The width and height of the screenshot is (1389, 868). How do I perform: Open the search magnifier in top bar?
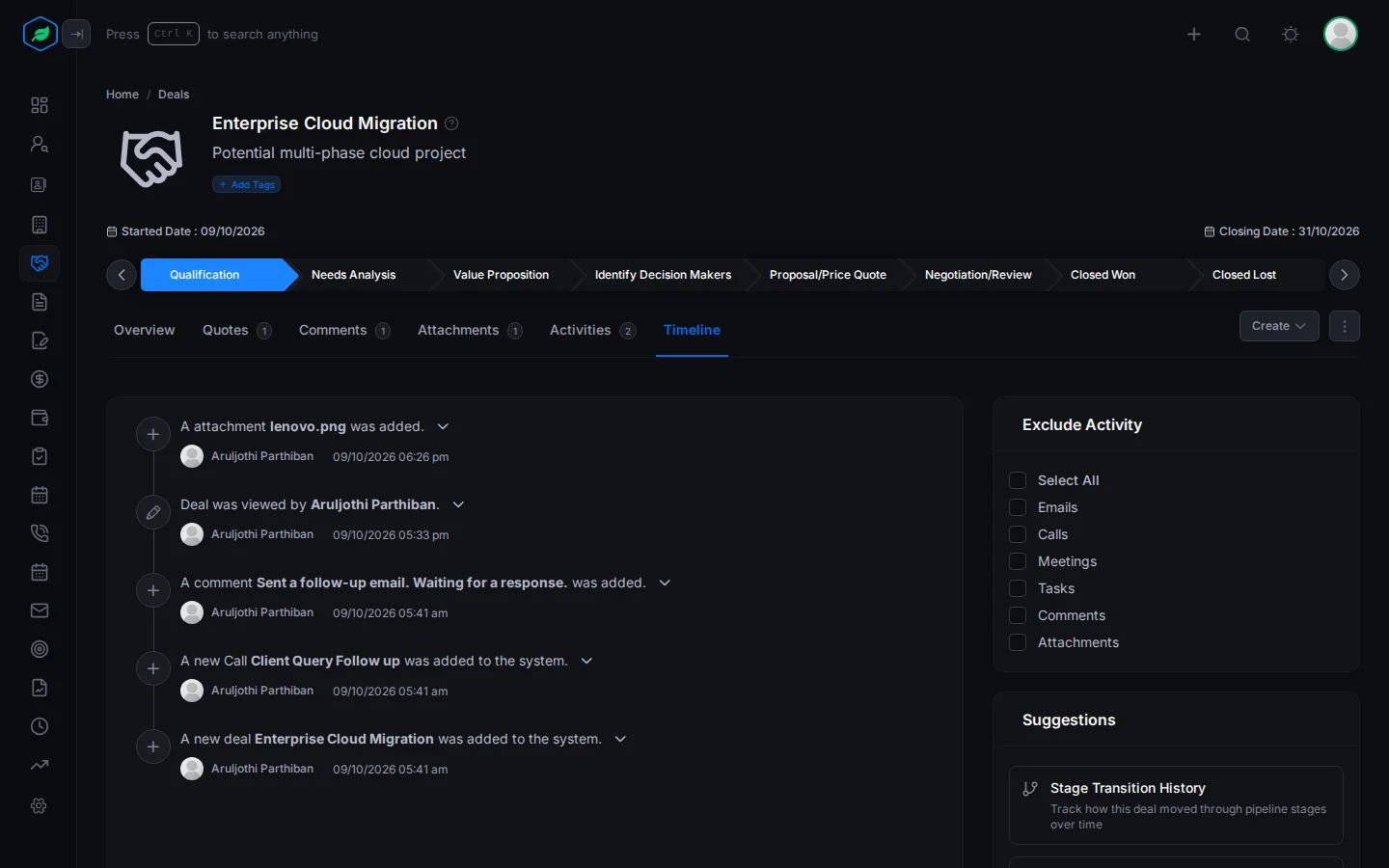click(1242, 34)
